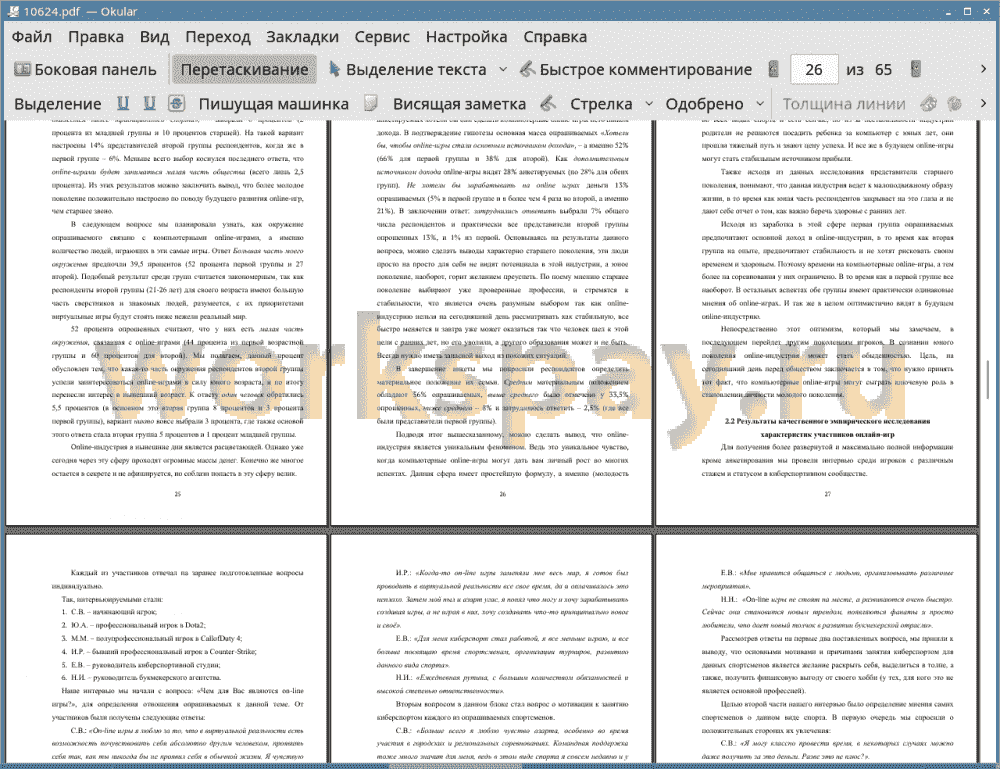The image size is (1000, 769).
Task: Expand the Выделение текста dropdown arrow
Action: pyautogui.click(x=503, y=70)
